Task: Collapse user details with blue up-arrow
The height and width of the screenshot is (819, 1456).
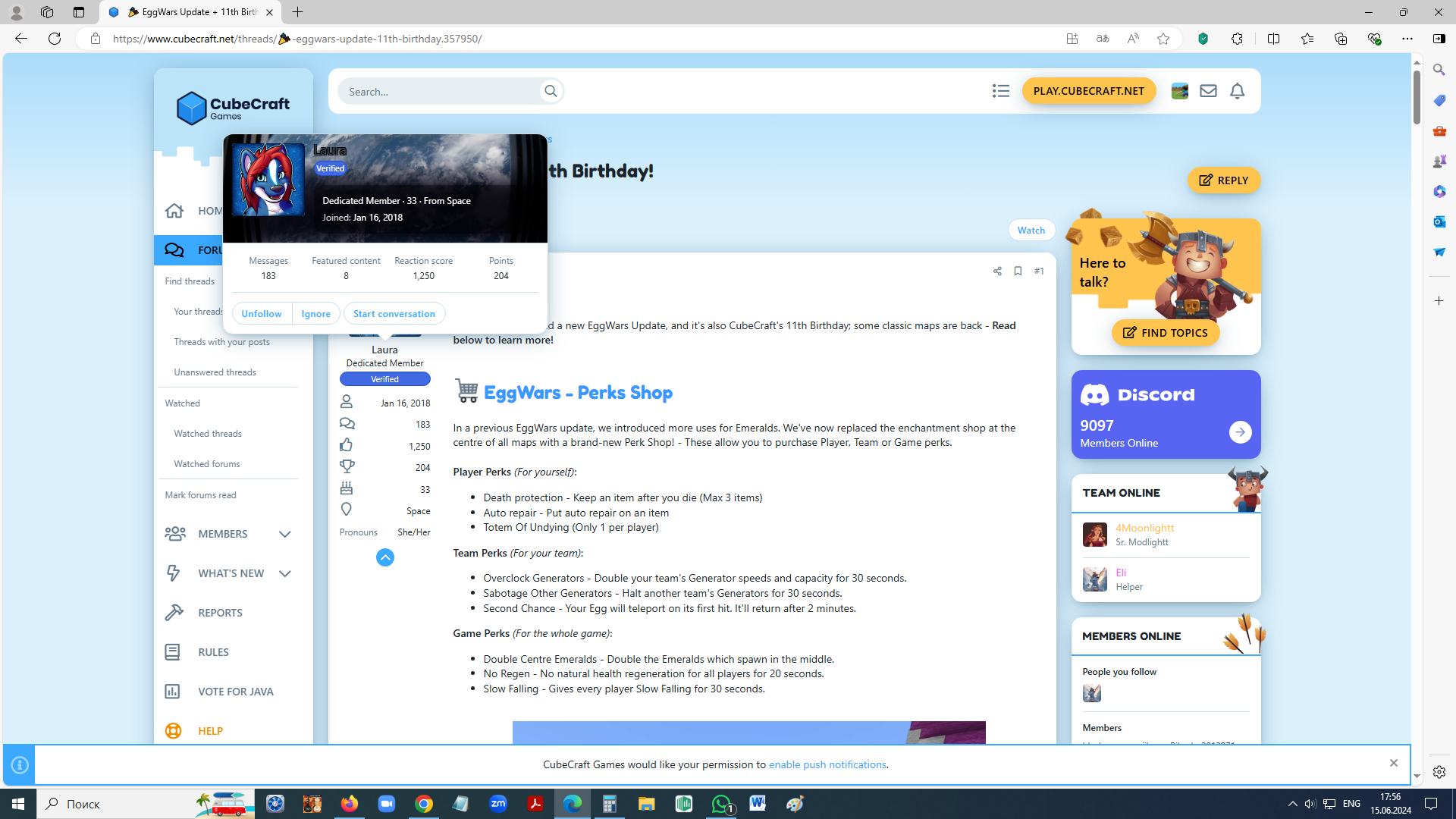Action: click(385, 557)
